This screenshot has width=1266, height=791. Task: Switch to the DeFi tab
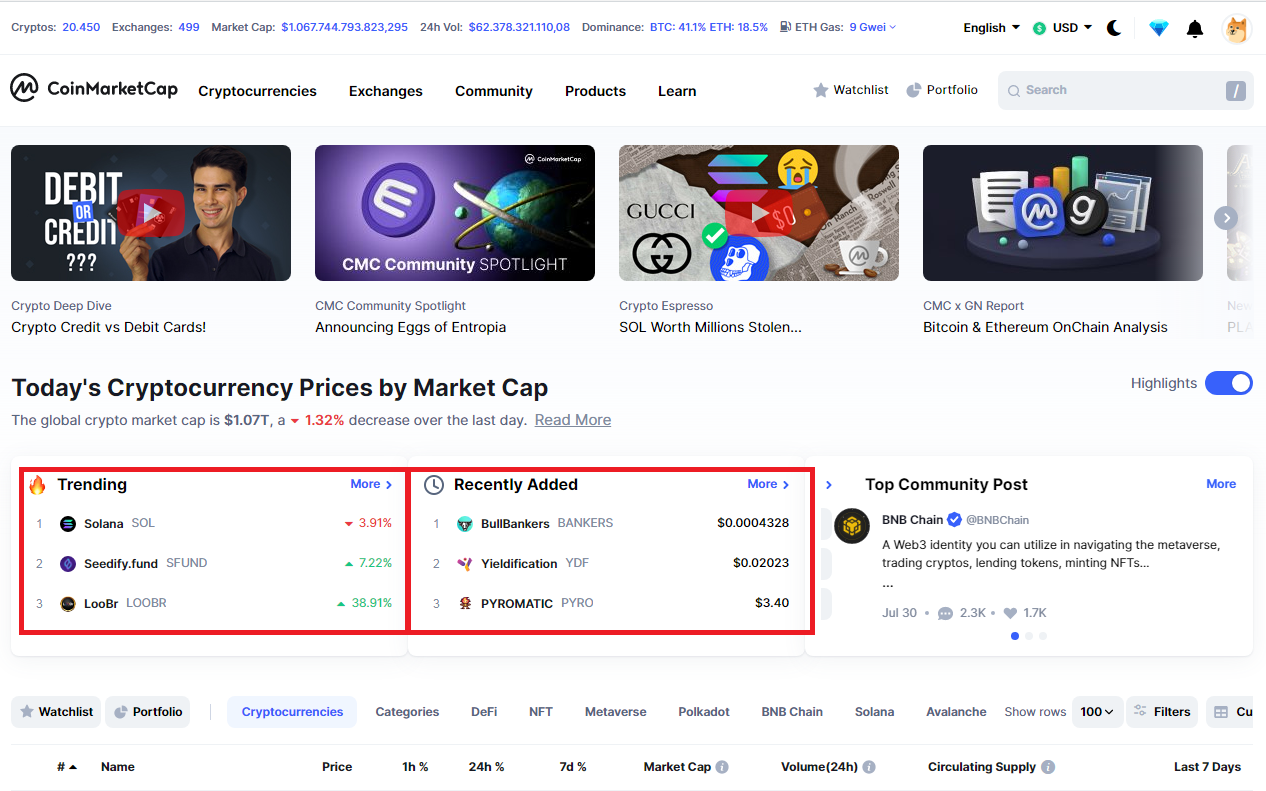coord(484,712)
